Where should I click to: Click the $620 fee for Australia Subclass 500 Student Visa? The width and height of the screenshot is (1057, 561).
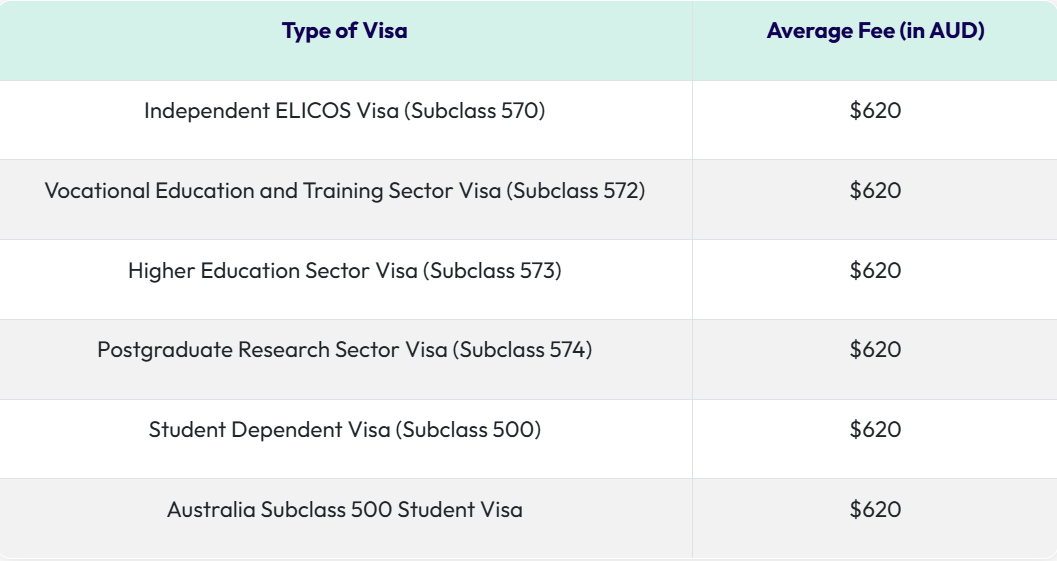(x=875, y=510)
